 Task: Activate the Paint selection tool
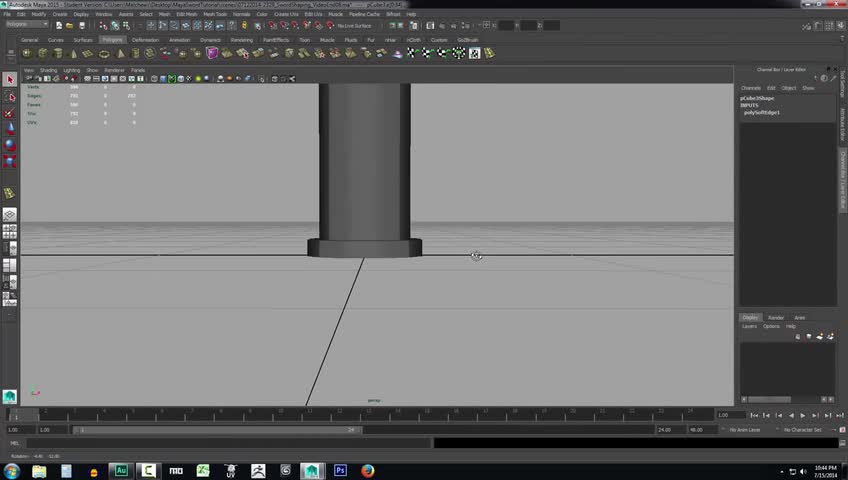tap(10, 113)
